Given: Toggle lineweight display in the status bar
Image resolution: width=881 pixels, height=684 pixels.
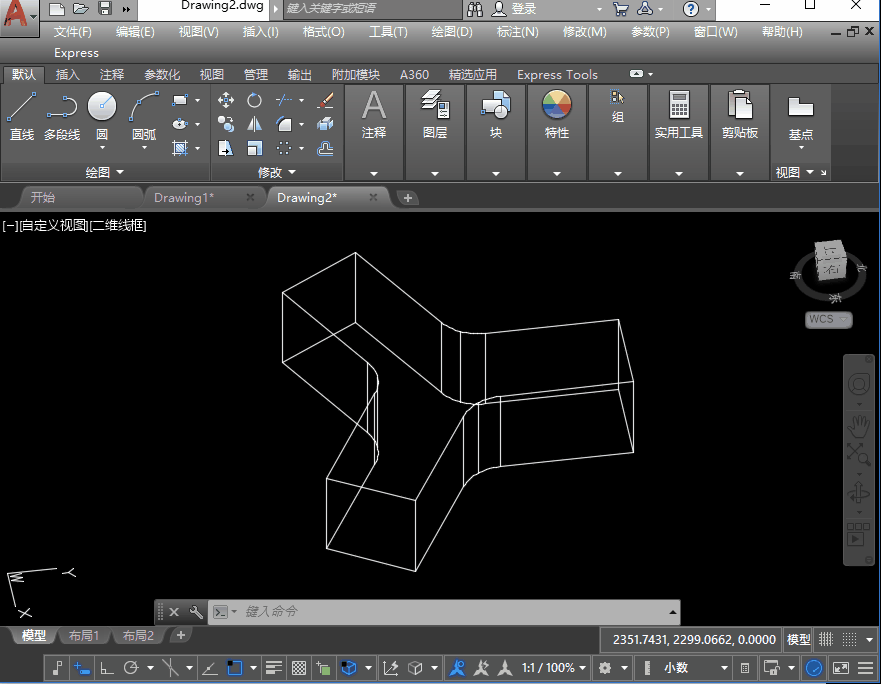Looking at the screenshot, I should tap(273, 668).
